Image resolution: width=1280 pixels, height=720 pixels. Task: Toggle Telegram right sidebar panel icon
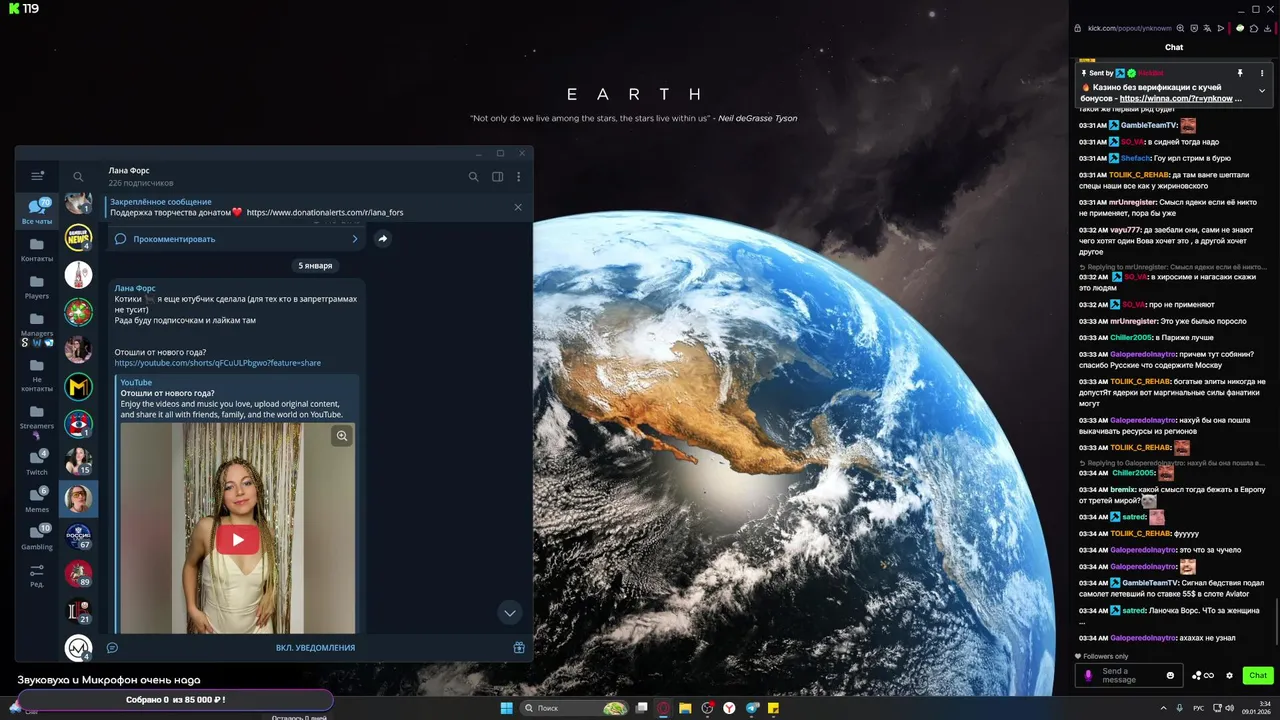click(497, 177)
